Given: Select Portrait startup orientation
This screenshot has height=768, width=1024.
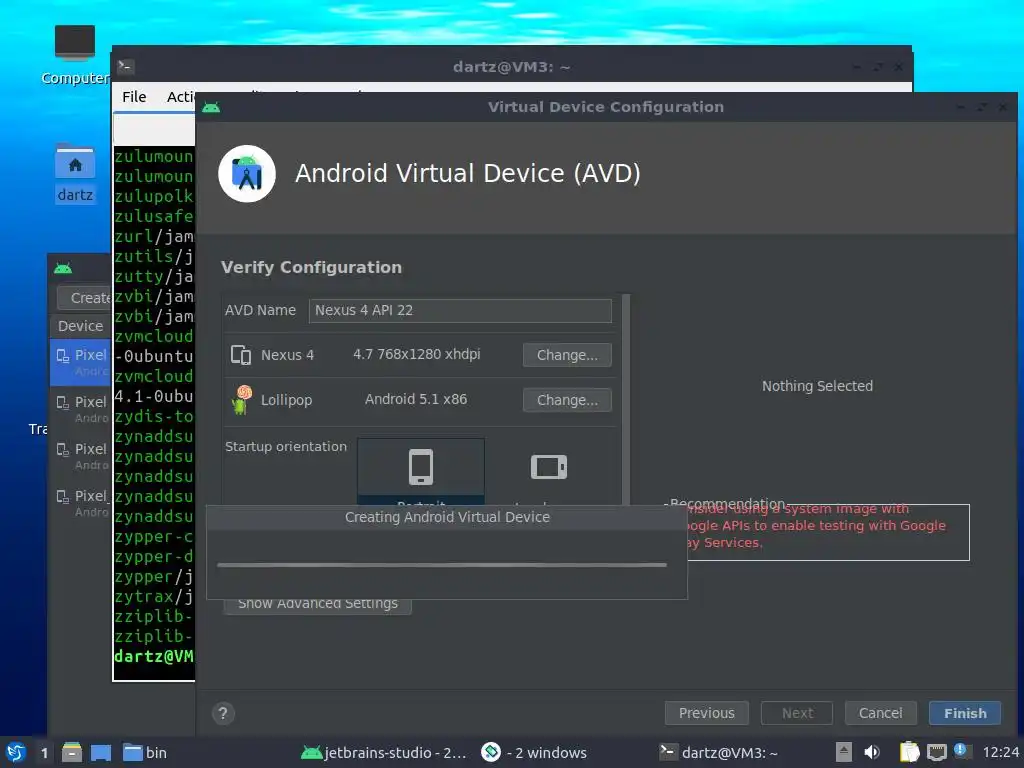Looking at the screenshot, I should click(x=421, y=472).
